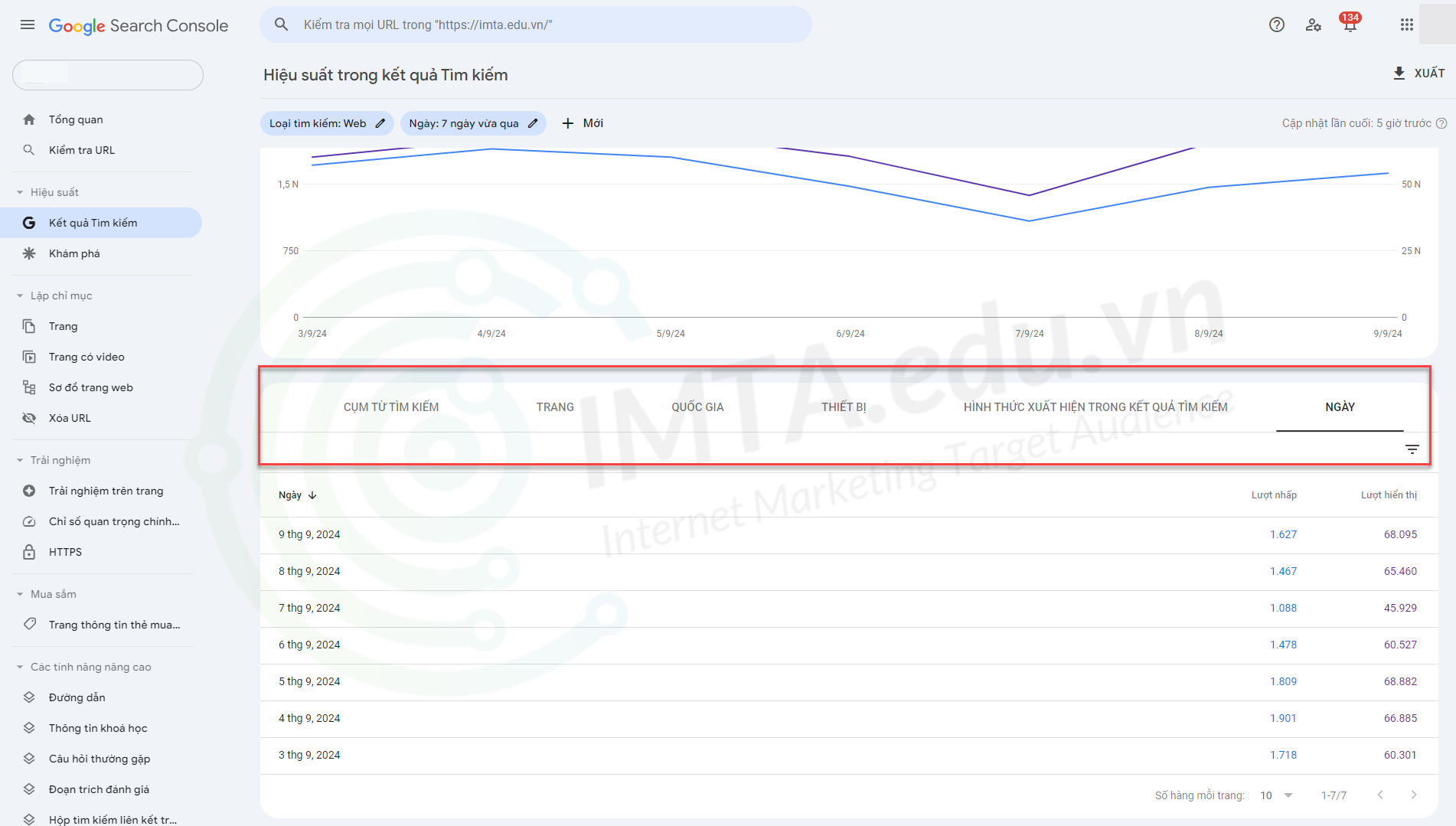Viewport: 1456px width, 826px height.
Task: Click the HTTPS padlock icon
Action: (29, 552)
